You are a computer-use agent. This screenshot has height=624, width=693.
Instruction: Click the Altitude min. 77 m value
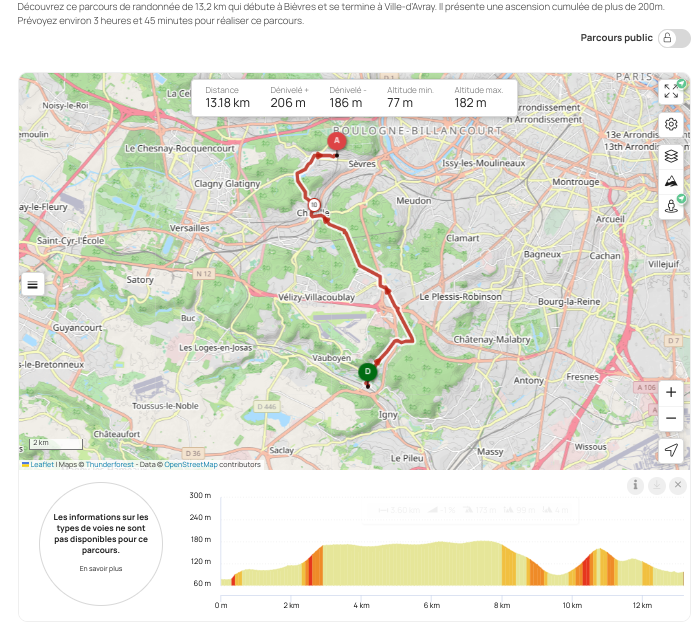pos(400,103)
